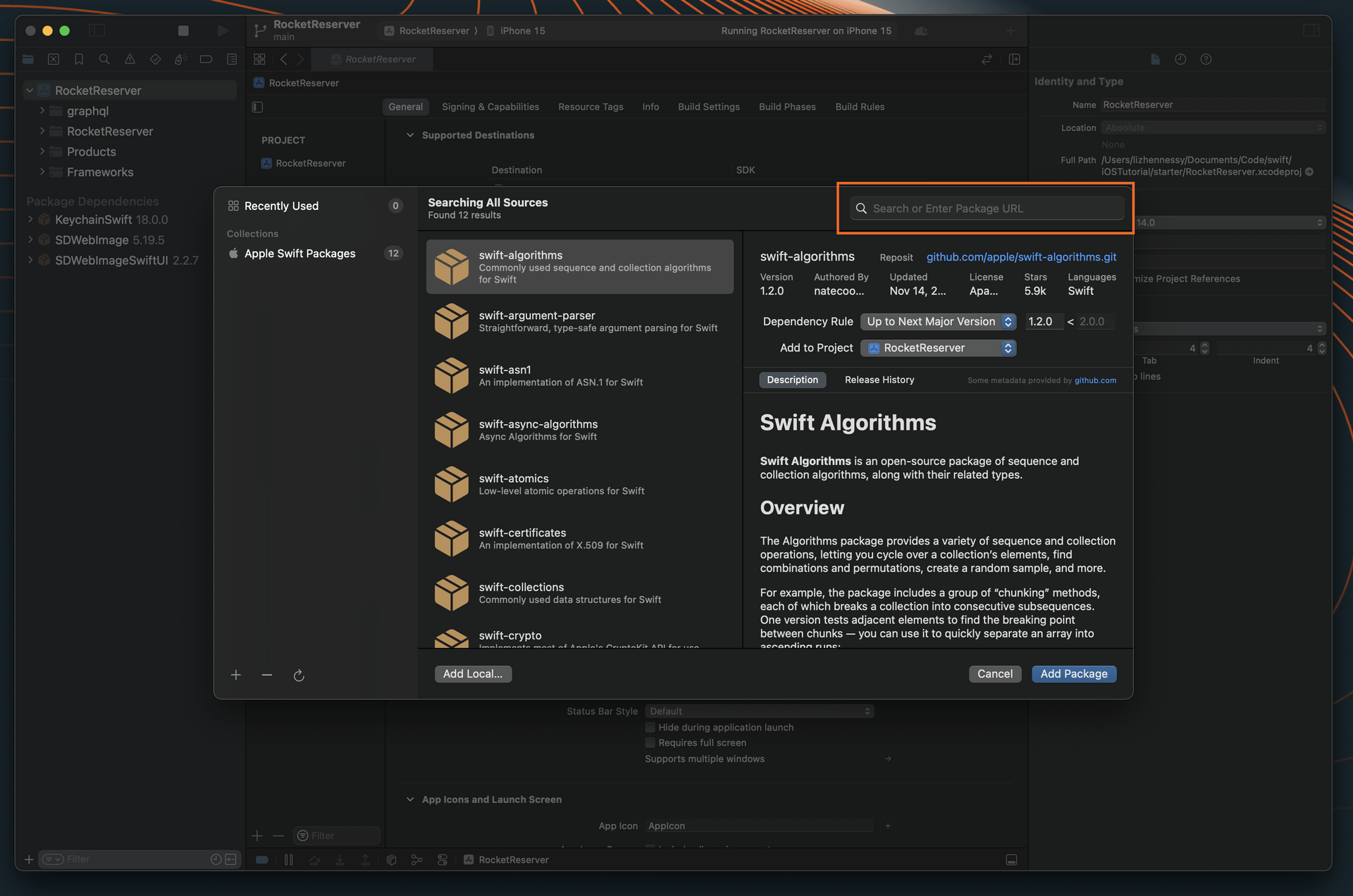Open the Add to Project dropdown
Image resolution: width=1353 pixels, height=896 pixels.
(x=937, y=348)
